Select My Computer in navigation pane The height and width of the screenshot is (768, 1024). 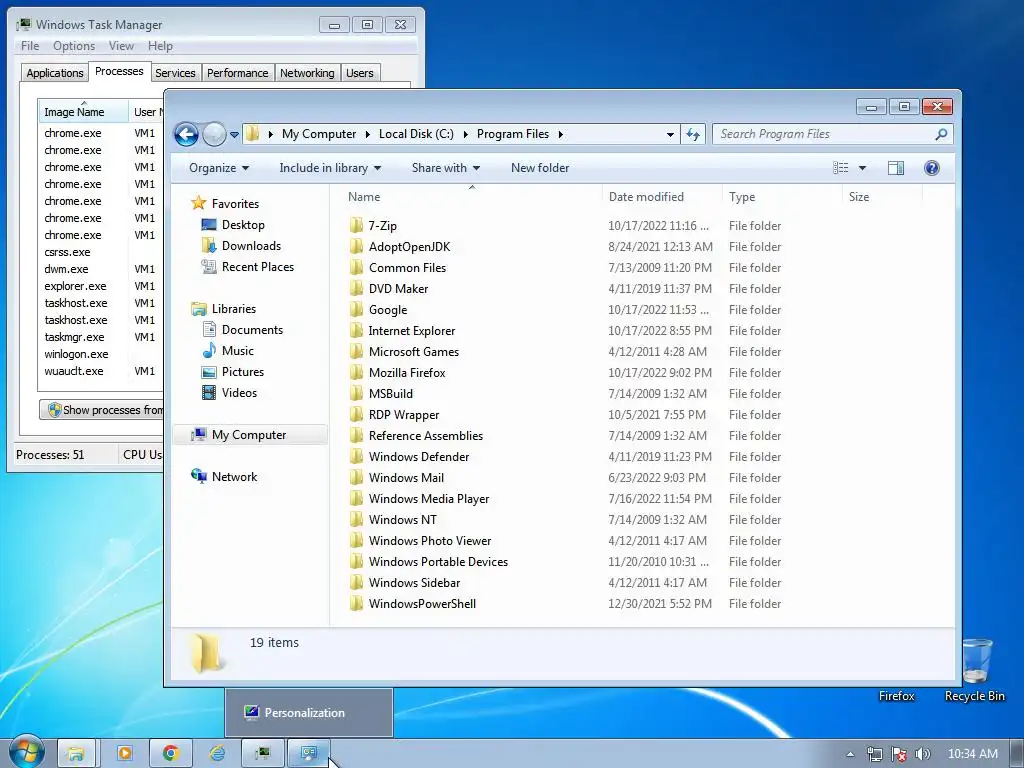[249, 435]
